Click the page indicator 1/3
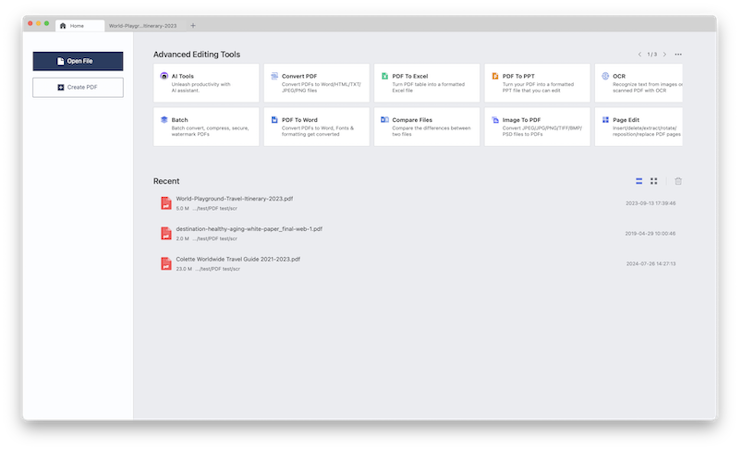This screenshot has height=450, width=739. (652, 55)
